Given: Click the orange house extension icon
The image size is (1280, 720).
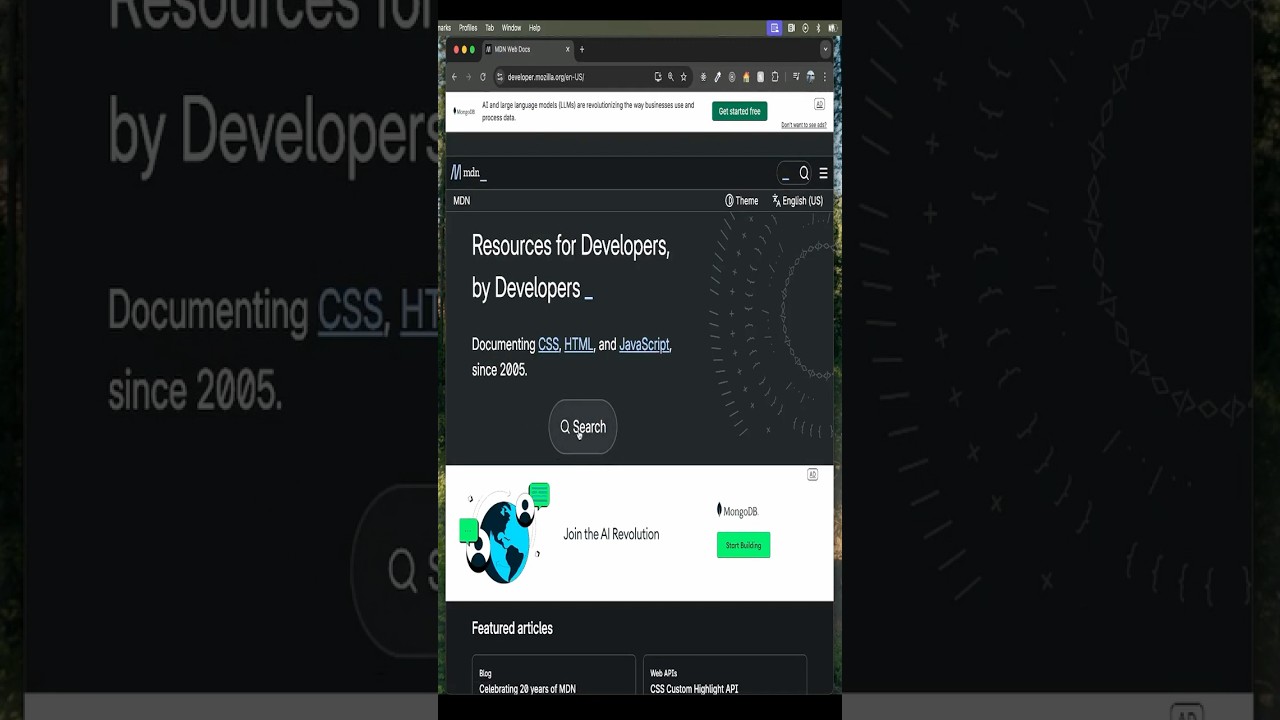Looking at the screenshot, I should coord(746,77).
